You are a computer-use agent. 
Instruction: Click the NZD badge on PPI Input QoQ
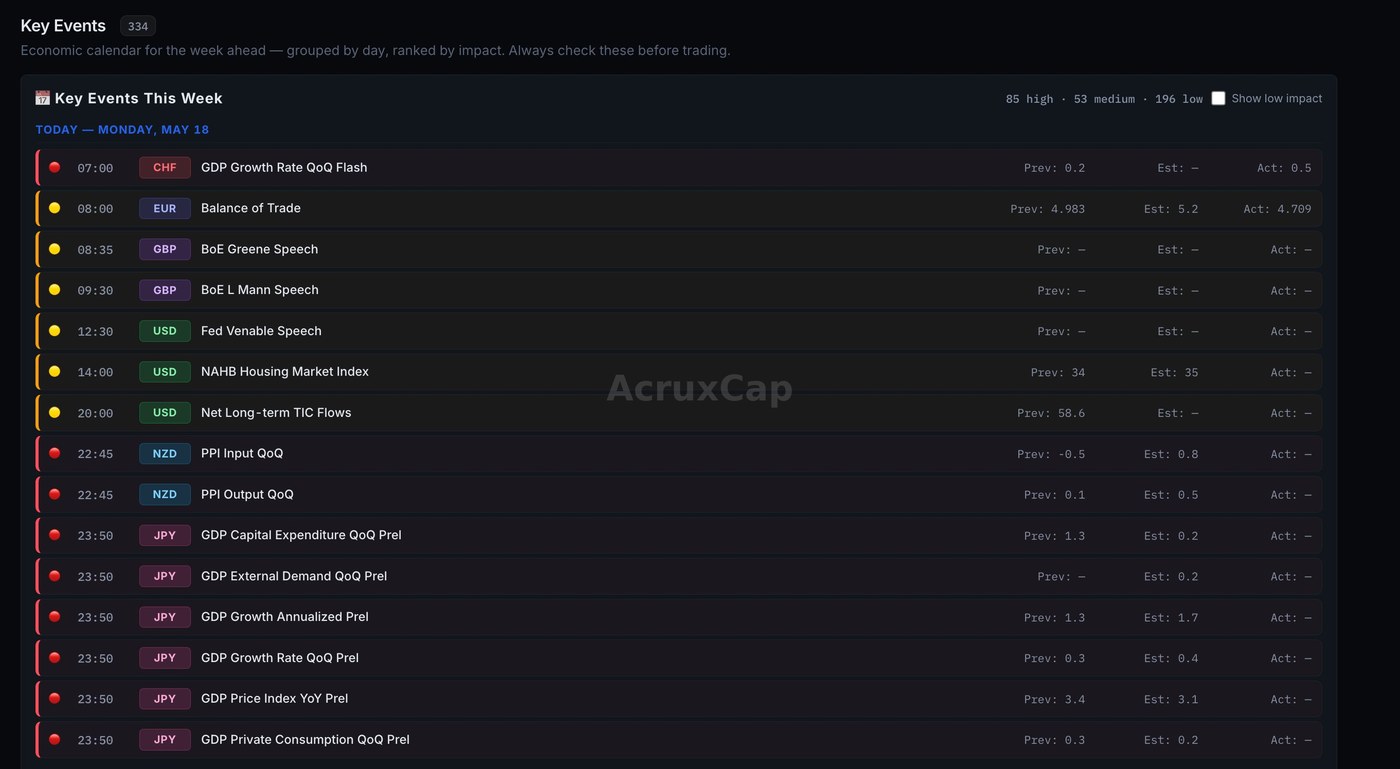[x=165, y=453]
